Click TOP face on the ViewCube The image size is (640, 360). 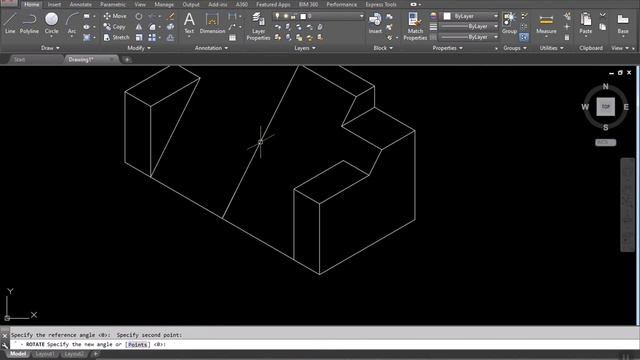605,107
